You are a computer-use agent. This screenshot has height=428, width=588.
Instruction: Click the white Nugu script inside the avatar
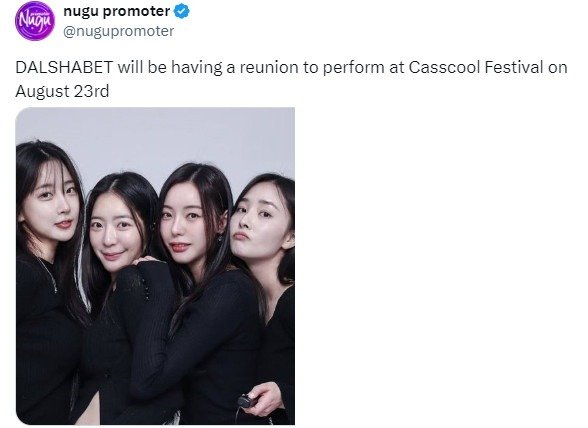coord(35,21)
